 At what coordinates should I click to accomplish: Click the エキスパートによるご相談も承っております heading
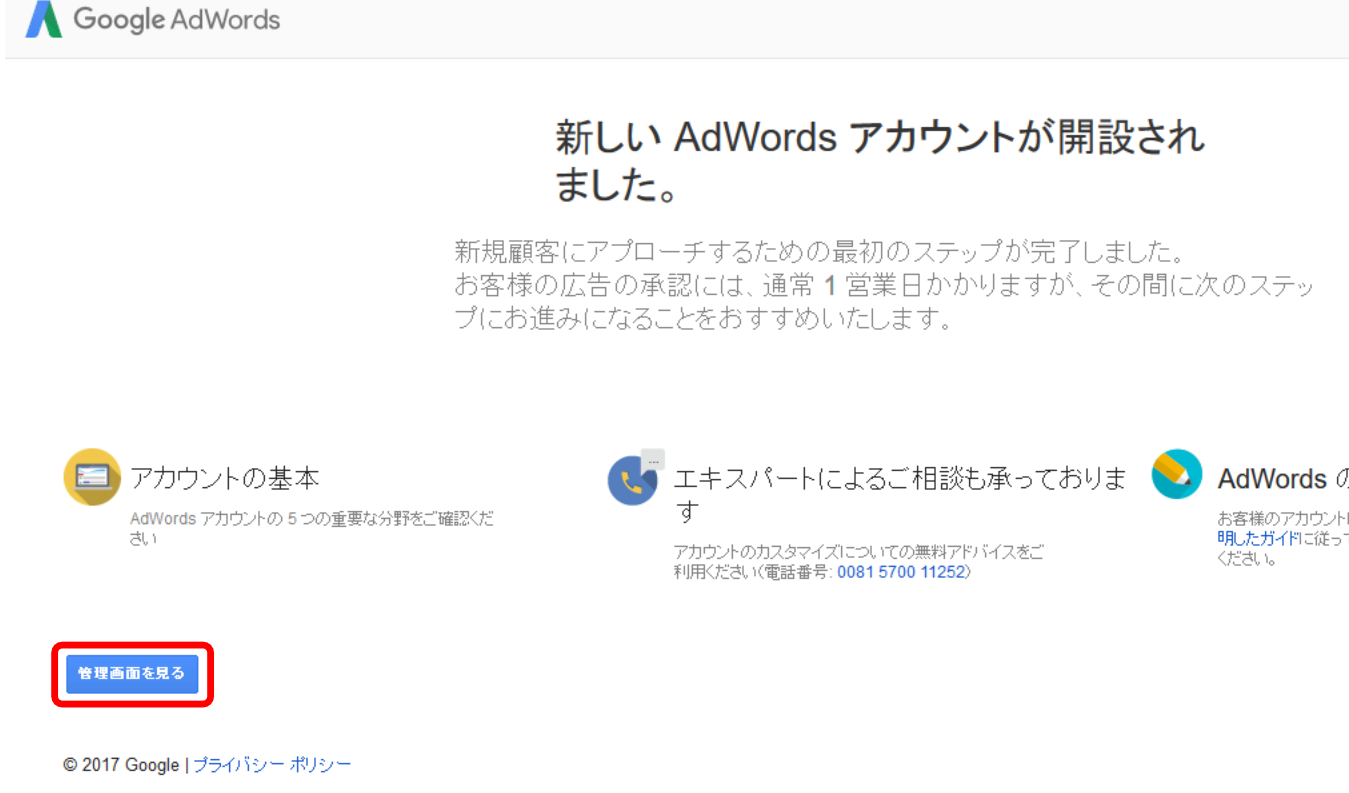900,495
